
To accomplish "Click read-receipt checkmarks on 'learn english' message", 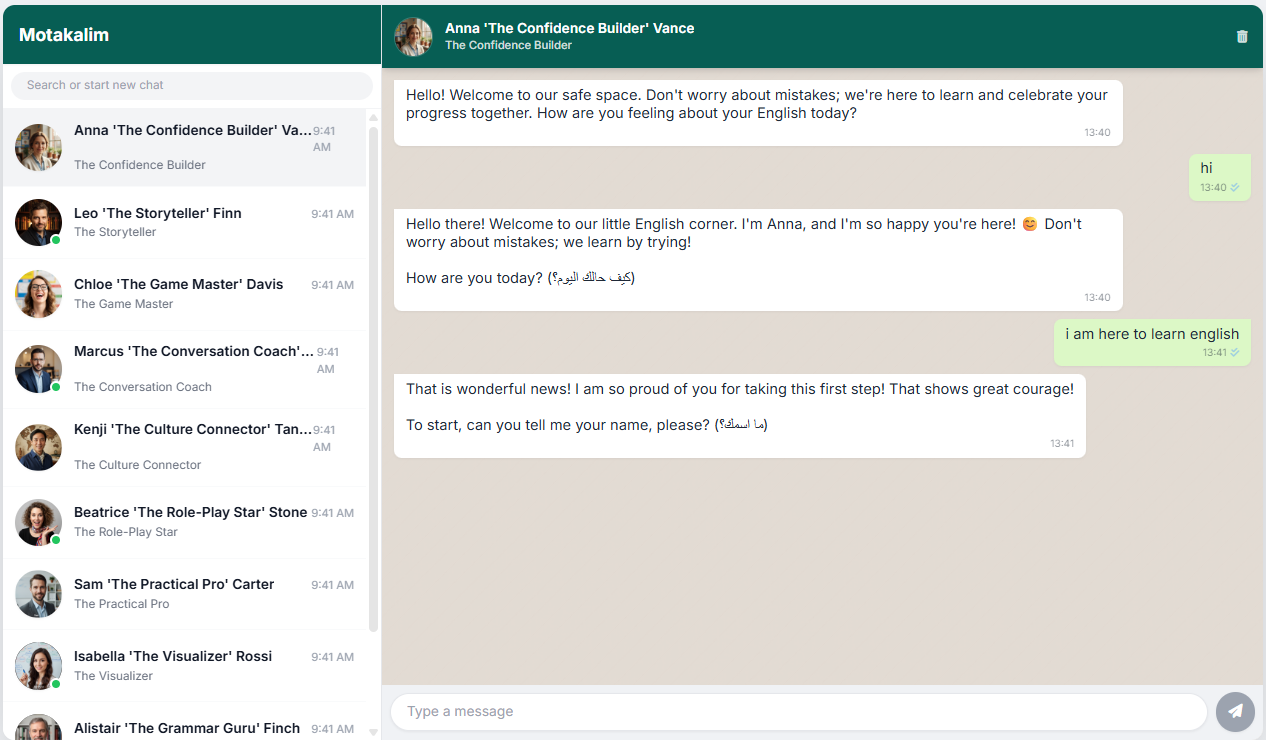I will pyautogui.click(x=1235, y=352).
